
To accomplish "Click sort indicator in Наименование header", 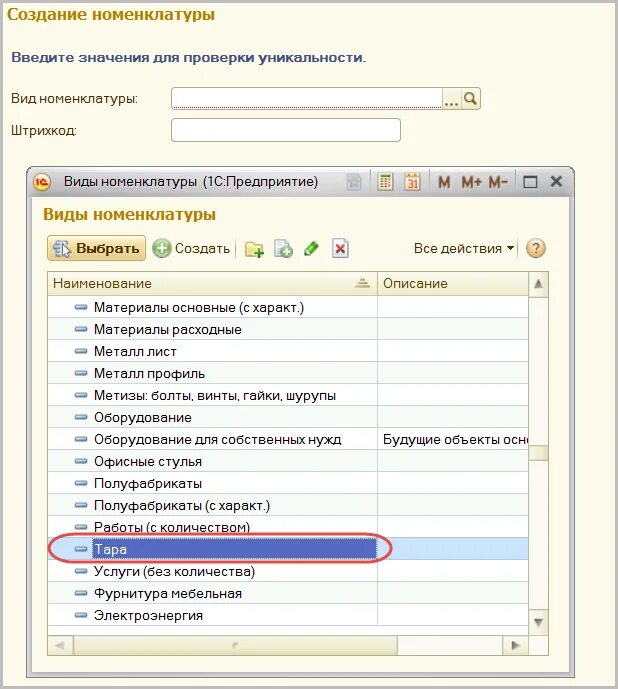I will (362, 283).
